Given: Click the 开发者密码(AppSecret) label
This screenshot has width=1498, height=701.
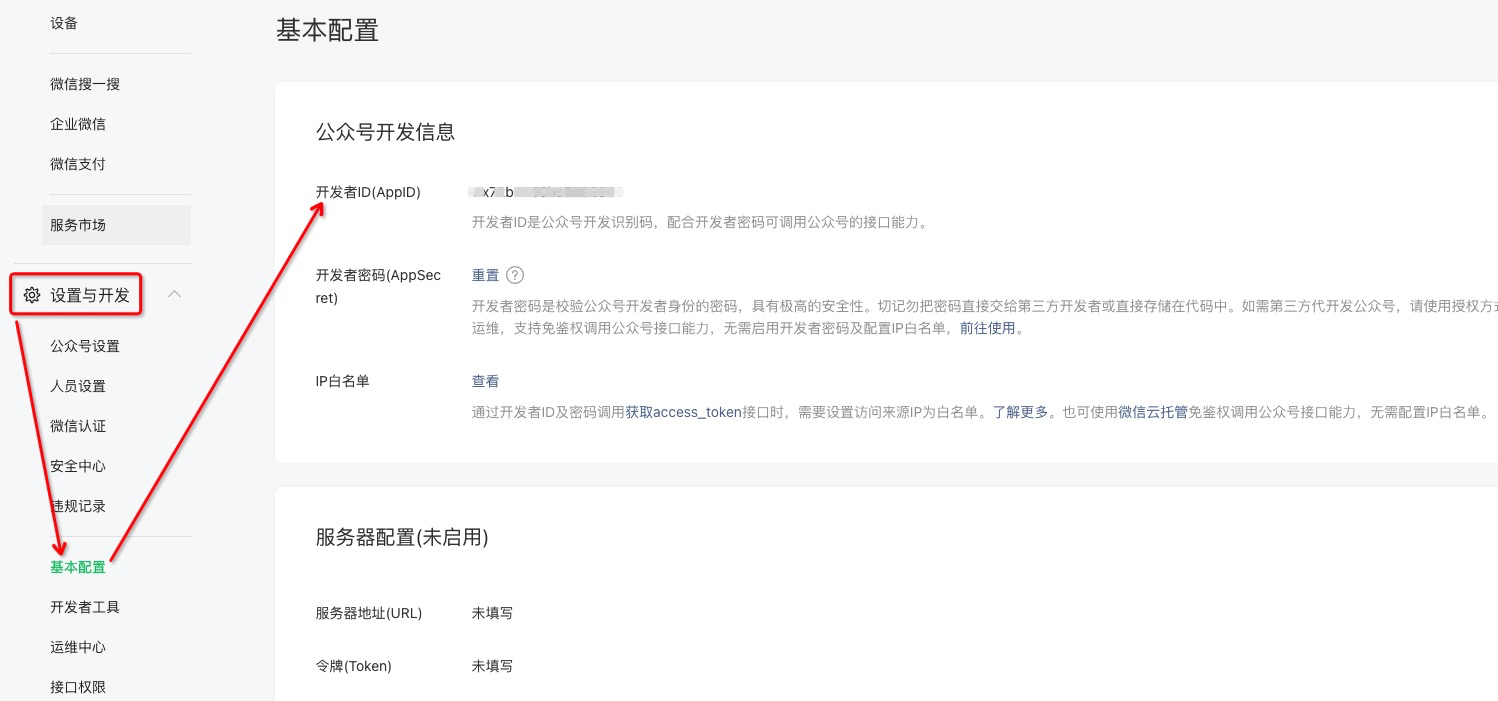Looking at the screenshot, I should tap(378, 286).
